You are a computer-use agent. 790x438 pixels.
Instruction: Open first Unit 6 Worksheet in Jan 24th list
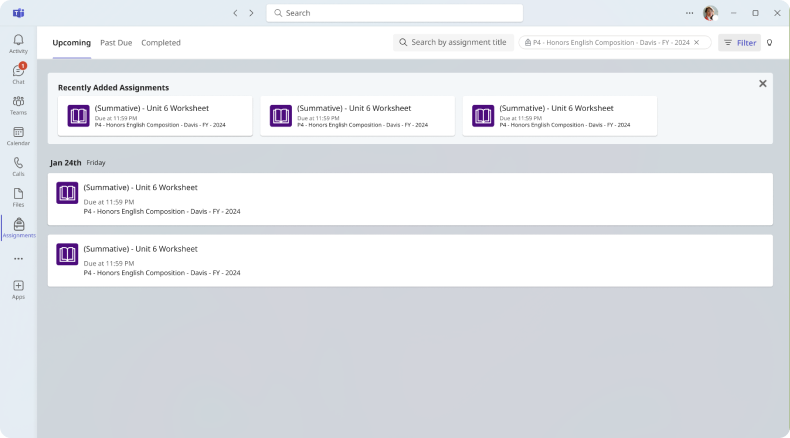coord(410,199)
